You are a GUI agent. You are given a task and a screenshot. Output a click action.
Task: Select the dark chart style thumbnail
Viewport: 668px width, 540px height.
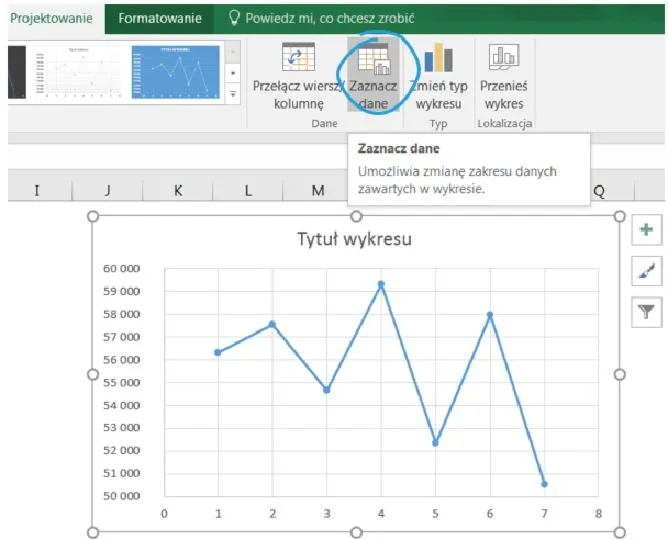(x=17, y=72)
